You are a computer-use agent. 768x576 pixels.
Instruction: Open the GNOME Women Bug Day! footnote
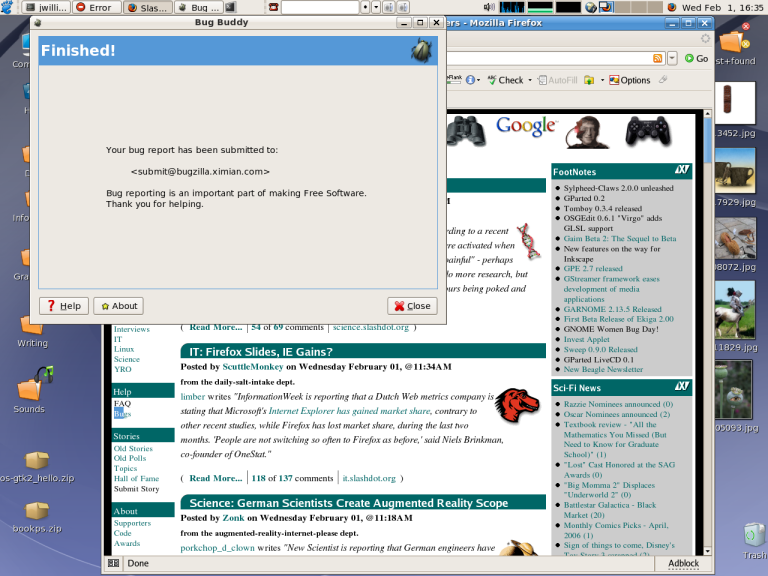coord(611,329)
